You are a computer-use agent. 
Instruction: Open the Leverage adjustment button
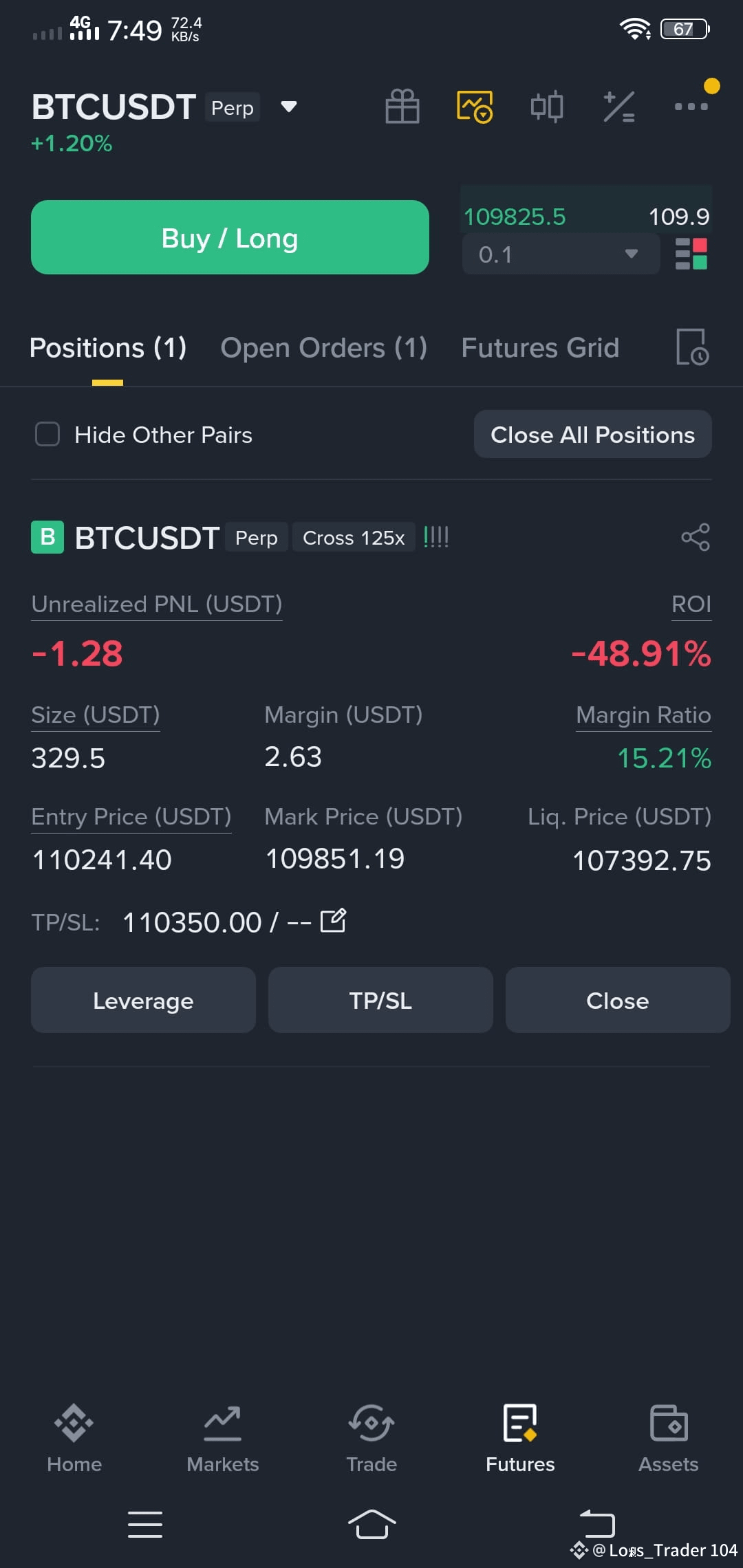(143, 1000)
